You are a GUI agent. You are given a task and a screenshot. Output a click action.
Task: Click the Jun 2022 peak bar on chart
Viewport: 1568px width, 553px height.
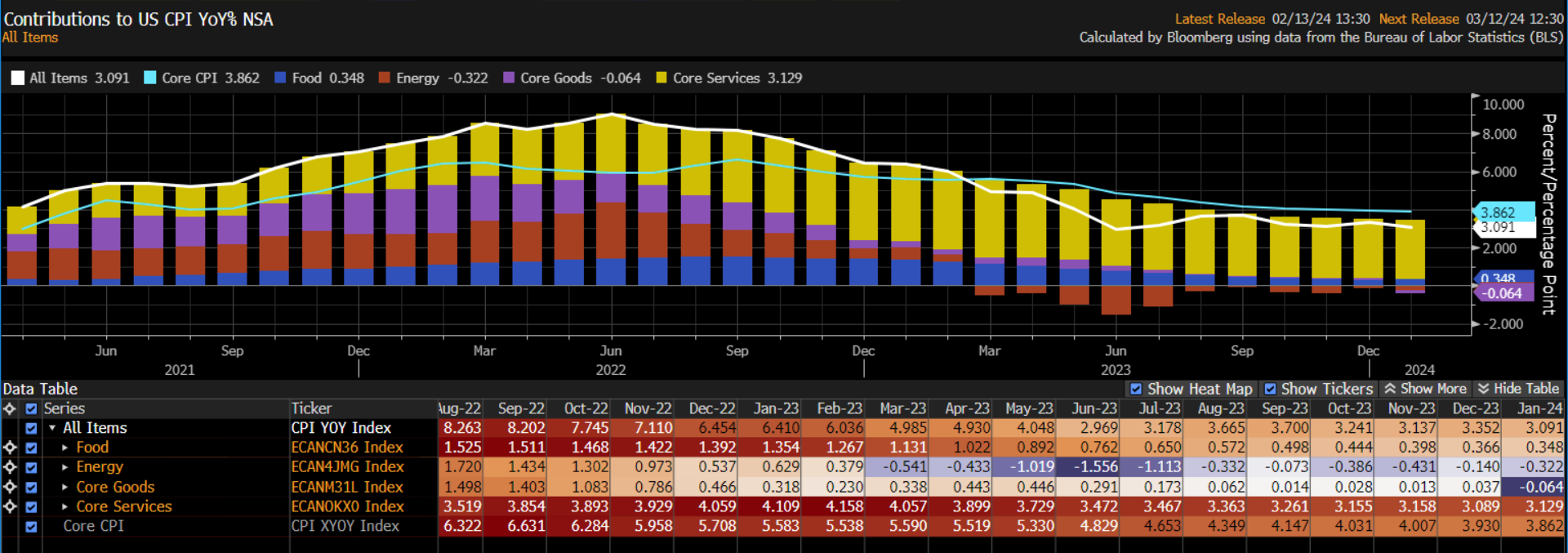[x=611, y=199]
